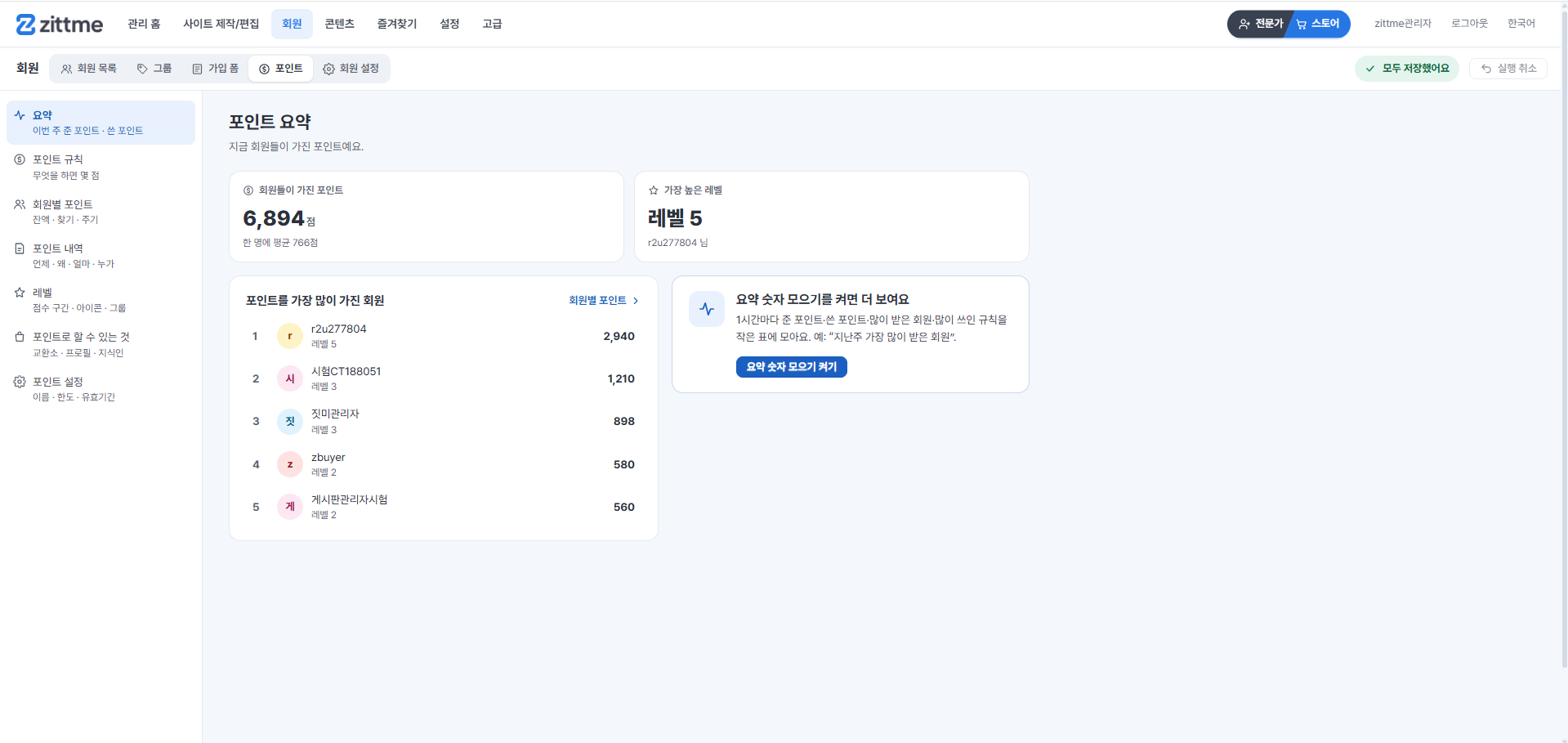
Task: Switch to the 가입 폼 tab
Action: 215,69
